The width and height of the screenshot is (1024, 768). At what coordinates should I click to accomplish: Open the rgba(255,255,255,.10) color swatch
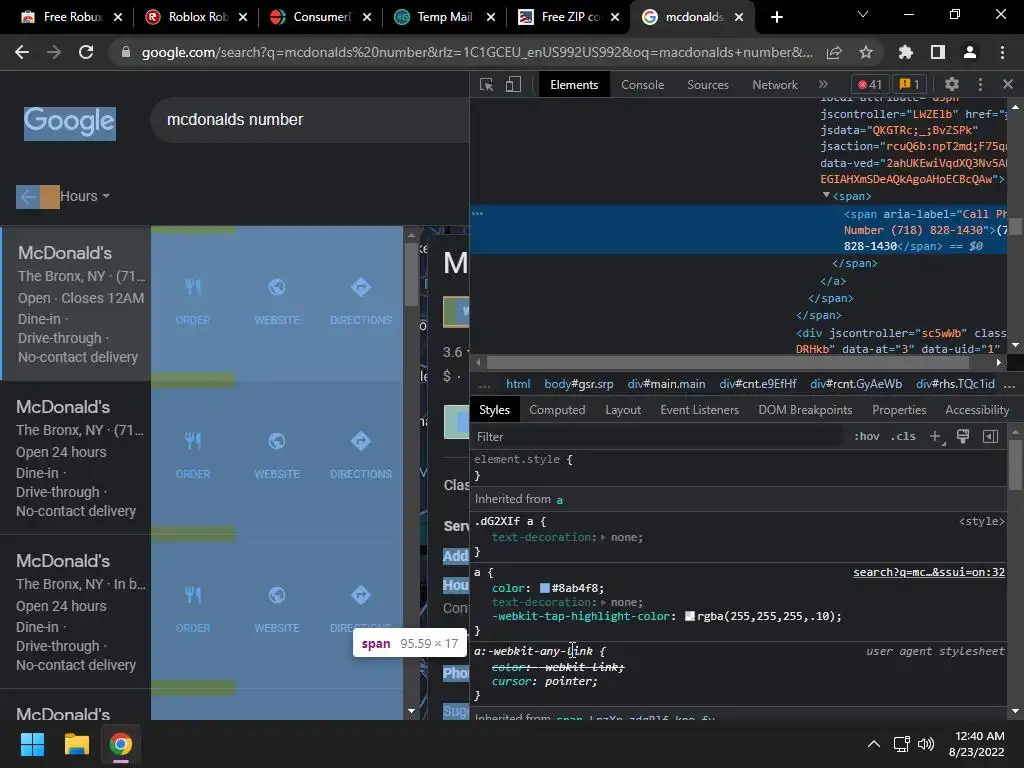[690, 616]
